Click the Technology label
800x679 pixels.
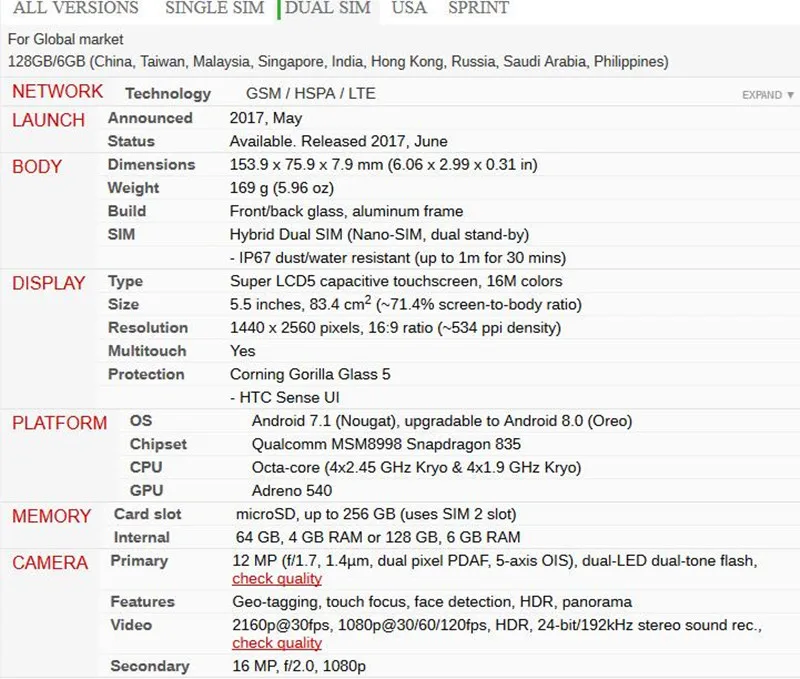(168, 93)
